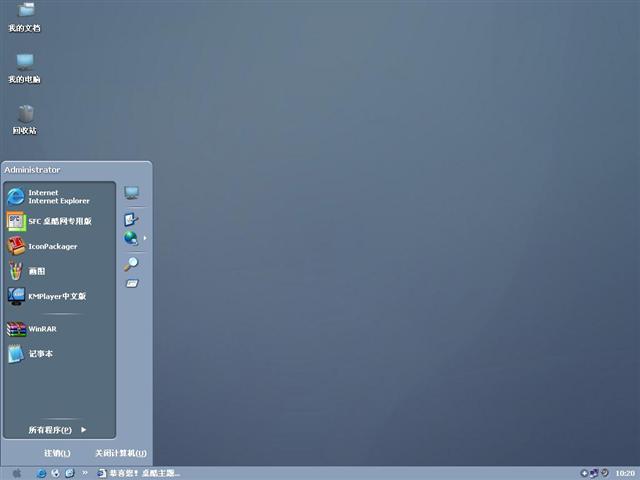Open the 回收站 recycle bin icon

pyautogui.click(x=24, y=120)
